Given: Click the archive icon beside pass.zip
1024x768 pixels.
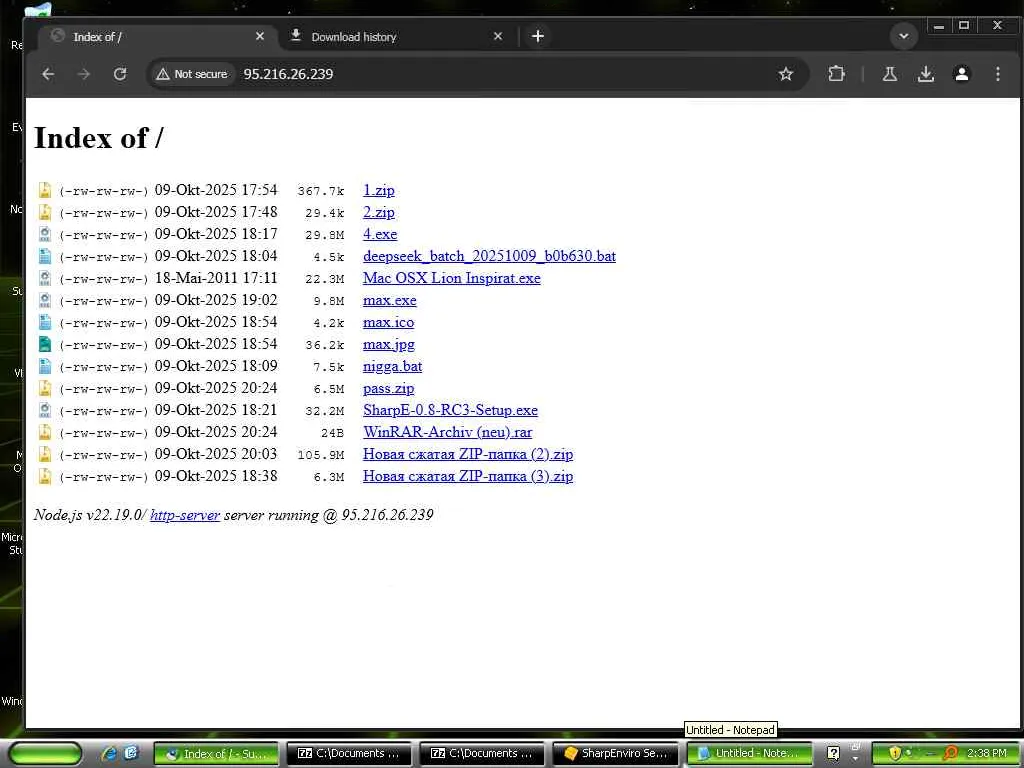Looking at the screenshot, I should coord(44,389).
